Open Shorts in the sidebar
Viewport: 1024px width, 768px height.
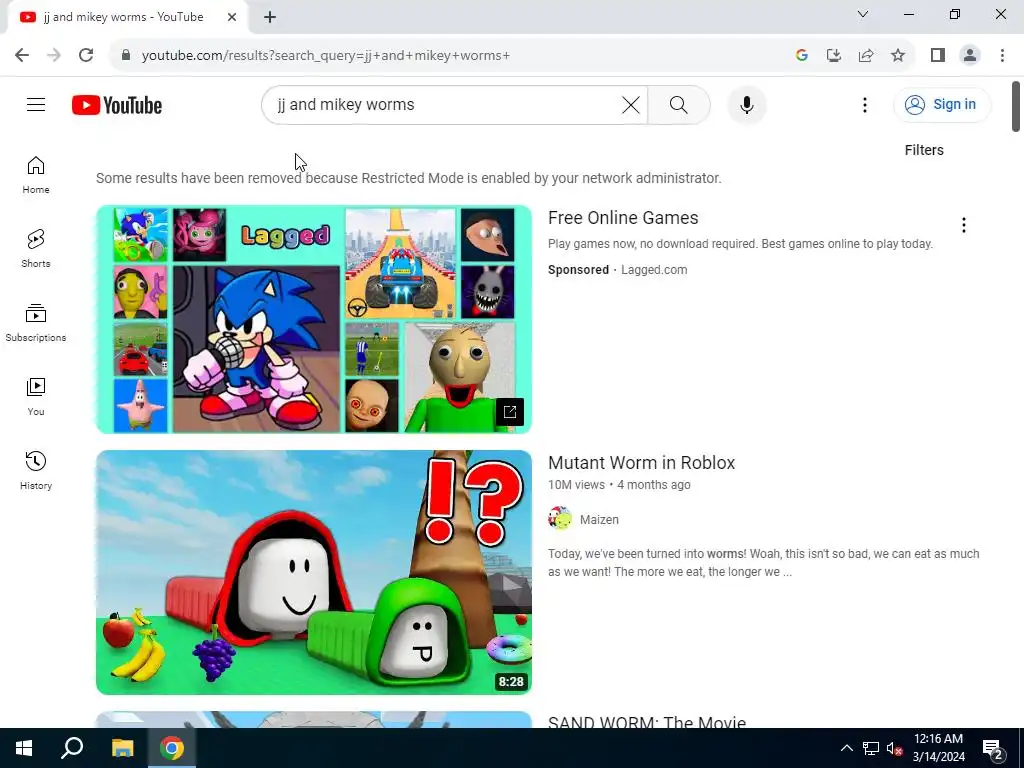click(36, 249)
